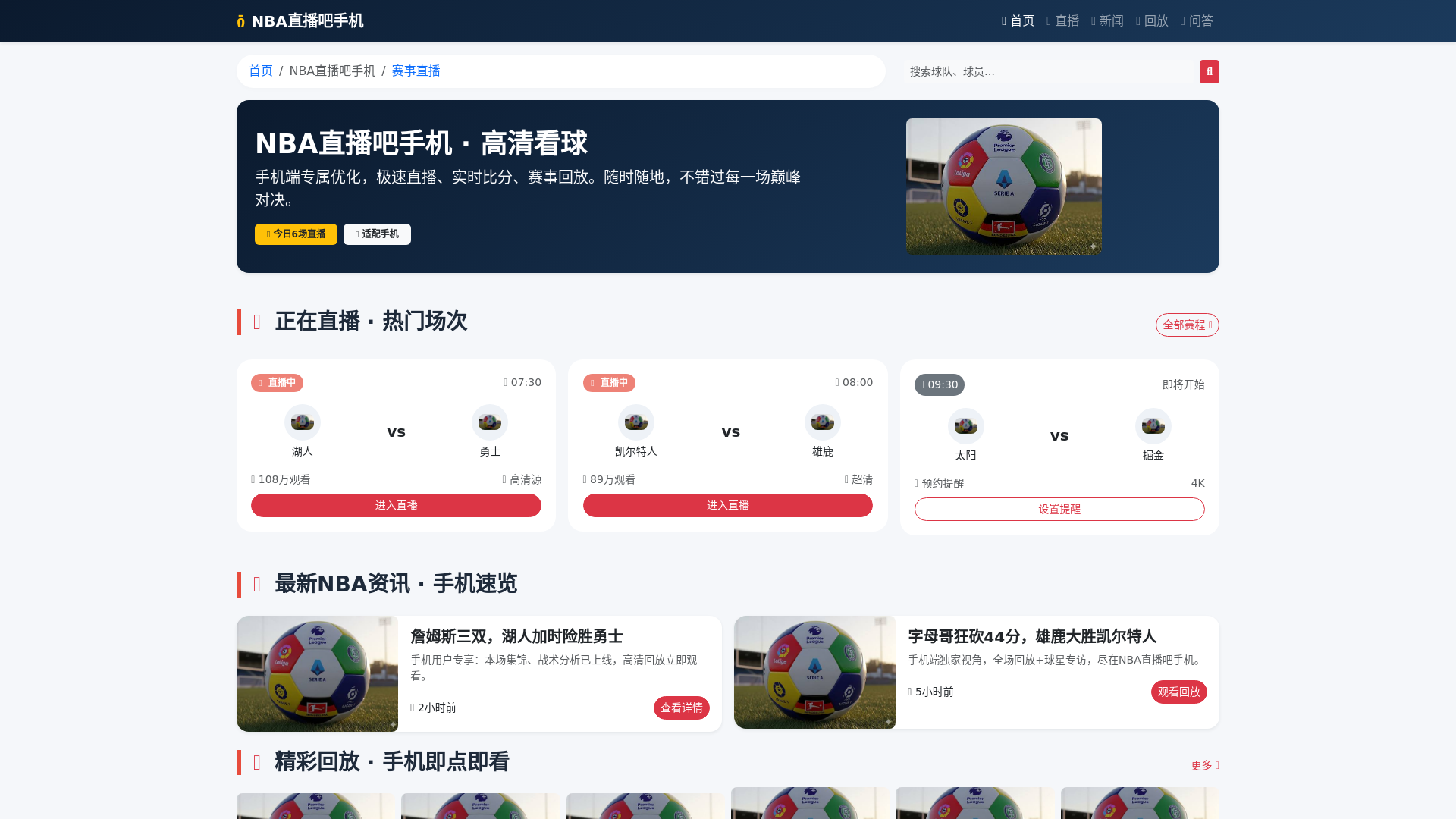The width and height of the screenshot is (1456, 819).
Task: Click the 89万观看 viewer count
Action: click(610, 480)
